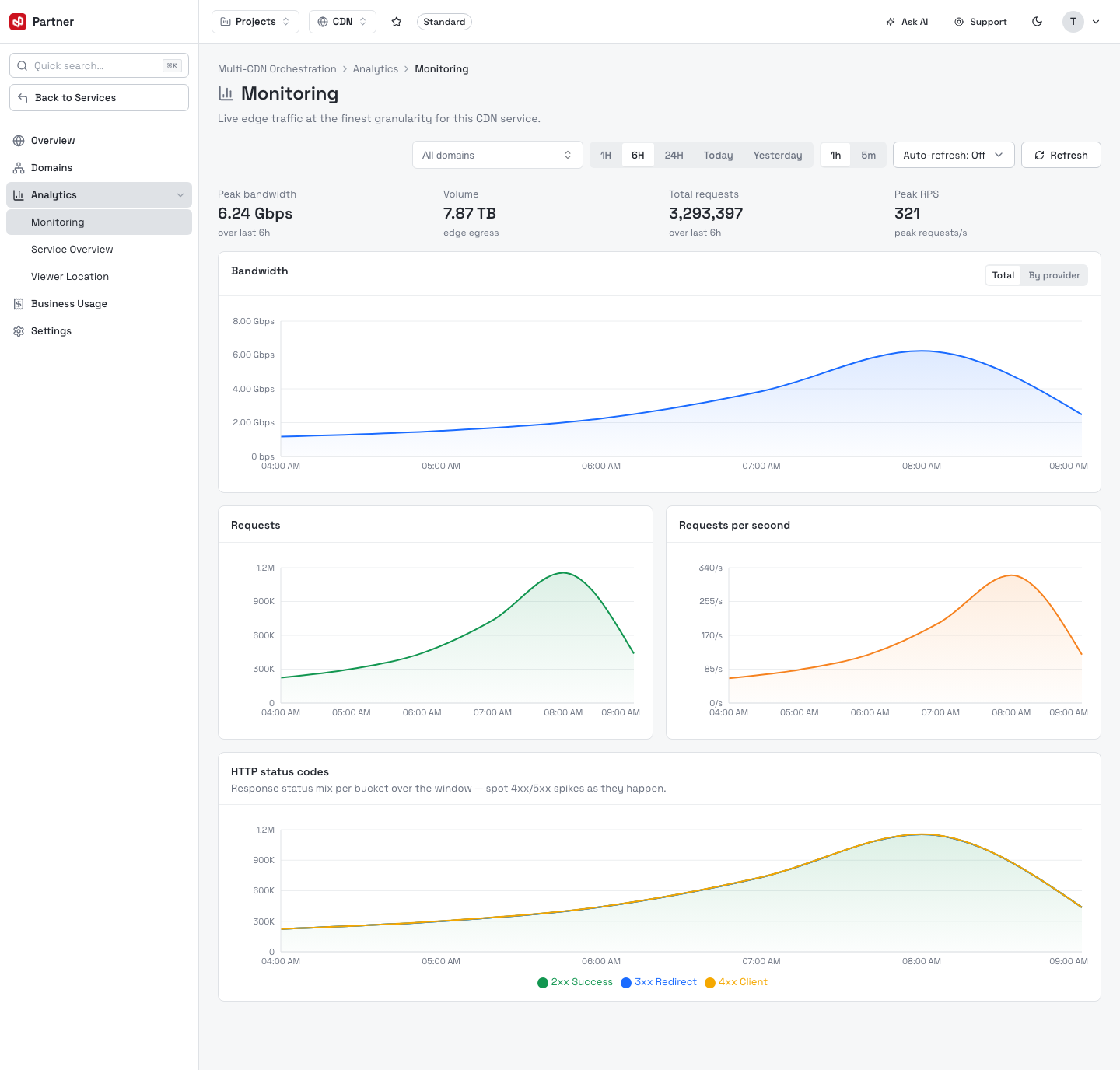Open Domains in the sidebar

99,168
